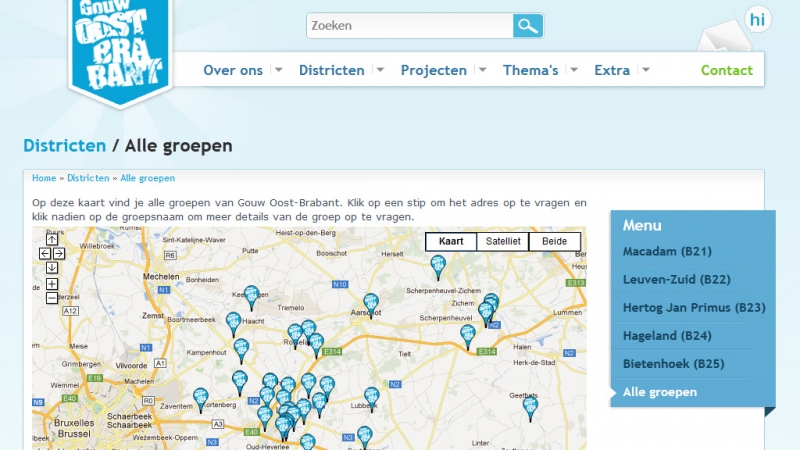
Task: Pan the map left arrow
Action: click(45, 253)
